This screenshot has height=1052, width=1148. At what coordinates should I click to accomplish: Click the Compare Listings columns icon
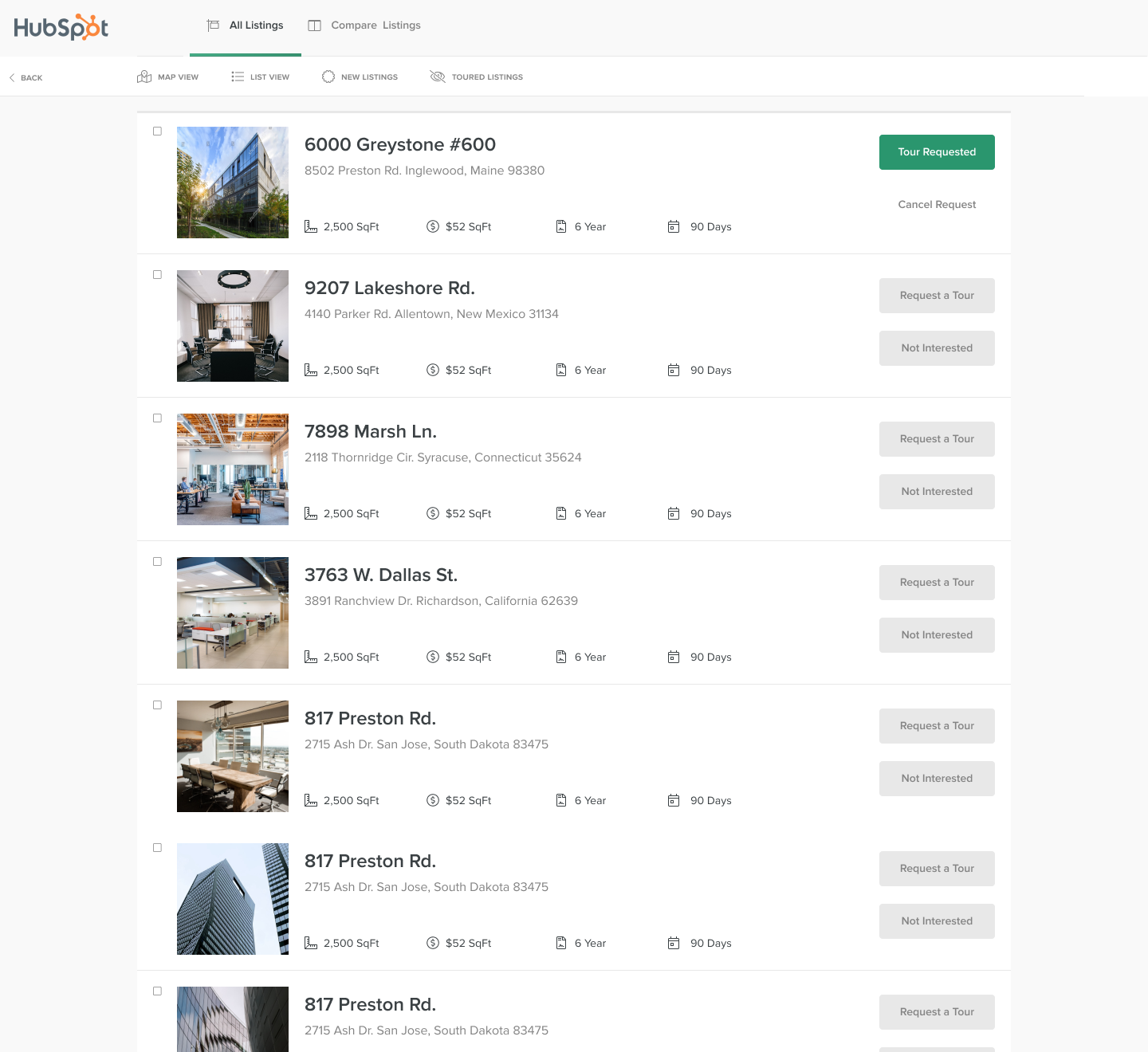(315, 26)
